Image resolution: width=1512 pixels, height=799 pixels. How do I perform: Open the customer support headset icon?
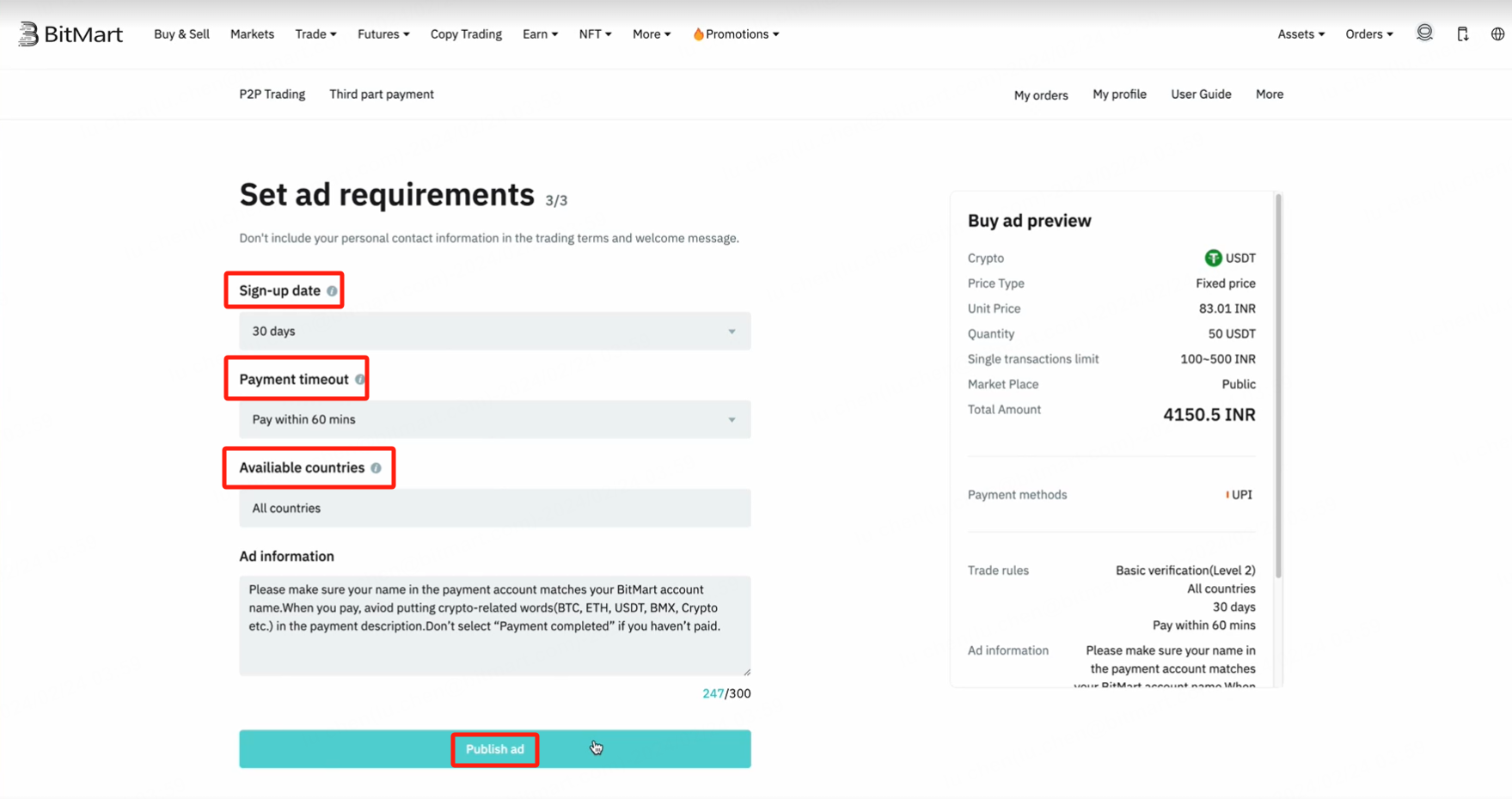(1424, 34)
